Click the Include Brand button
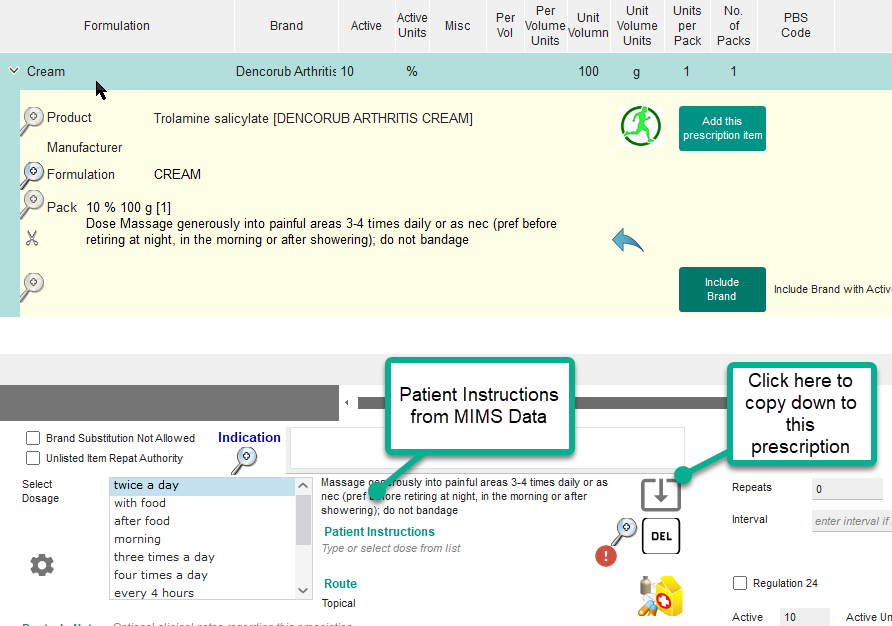The width and height of the screenshot is (892, 626). click(x=722, y=289)
